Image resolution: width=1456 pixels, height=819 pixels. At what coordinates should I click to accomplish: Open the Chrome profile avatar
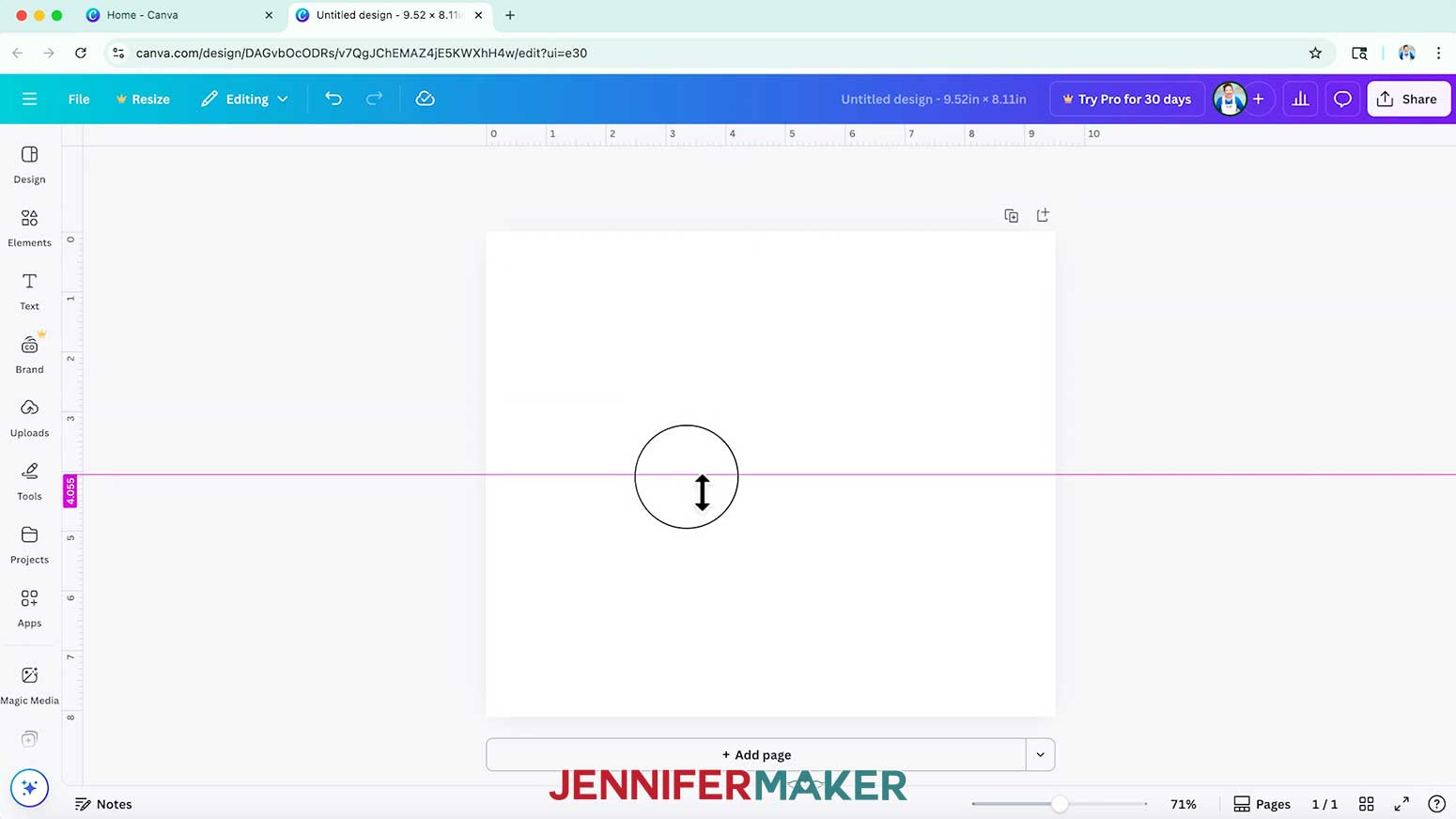[x=1406, y=54]
